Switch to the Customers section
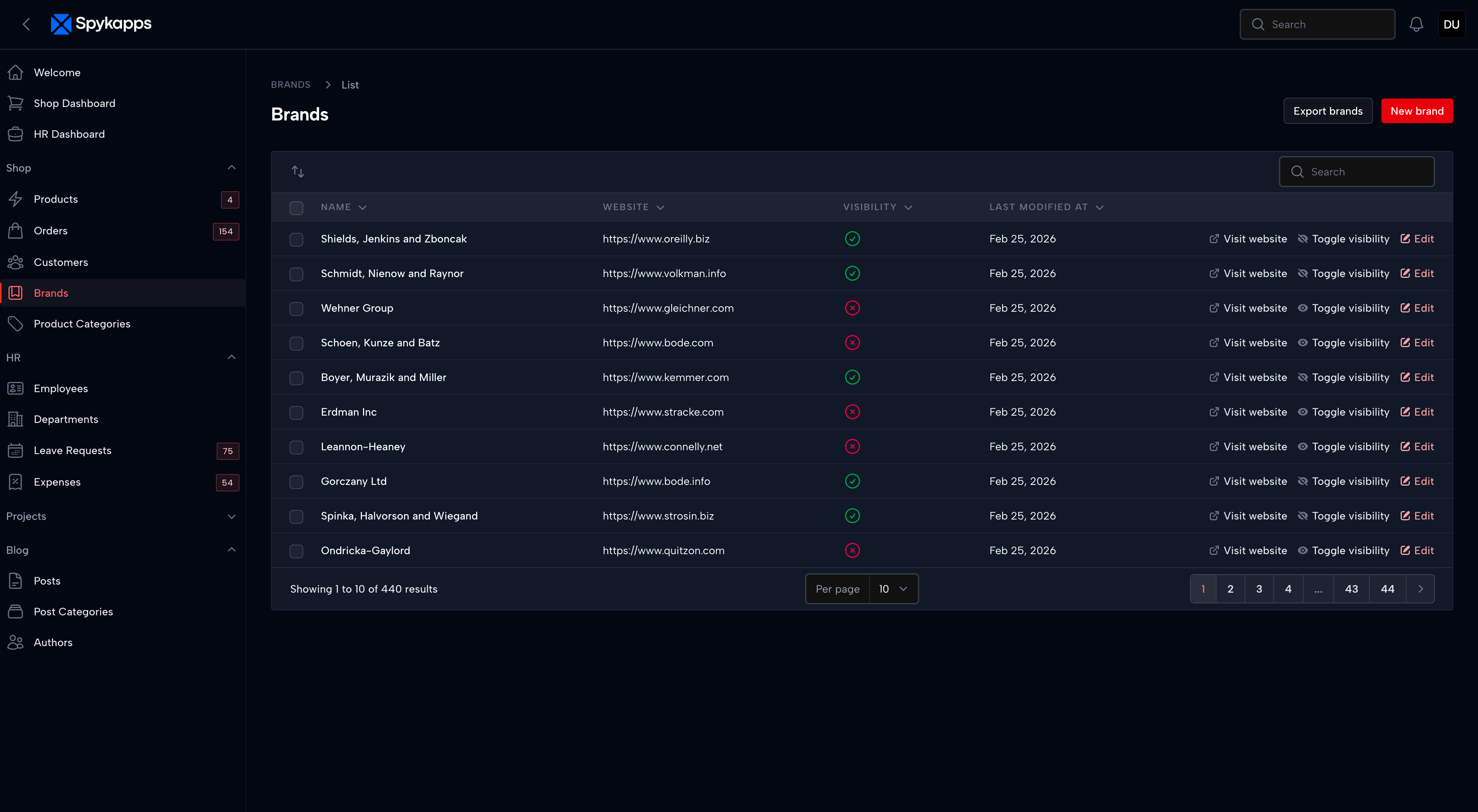 pyautogui.click(x=61, y=262)
